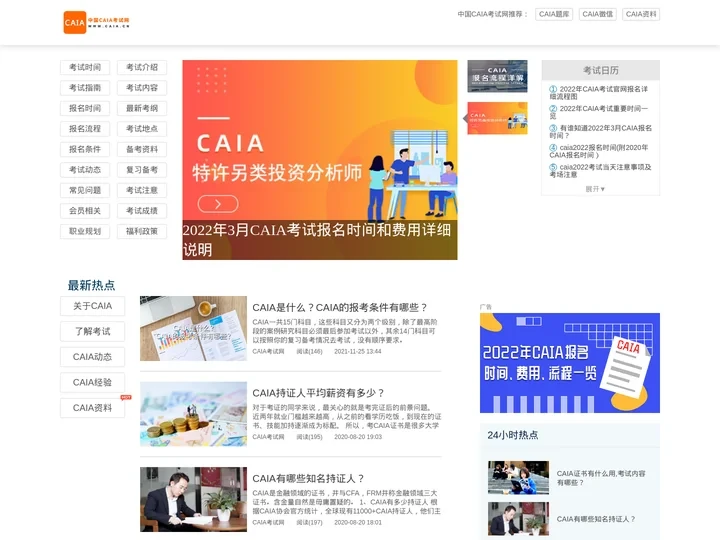The width and height of the screenshot is (720, 540).
Task: Select the 报名流程详解 slide thumbnail
Action: (x=497, y=76)
